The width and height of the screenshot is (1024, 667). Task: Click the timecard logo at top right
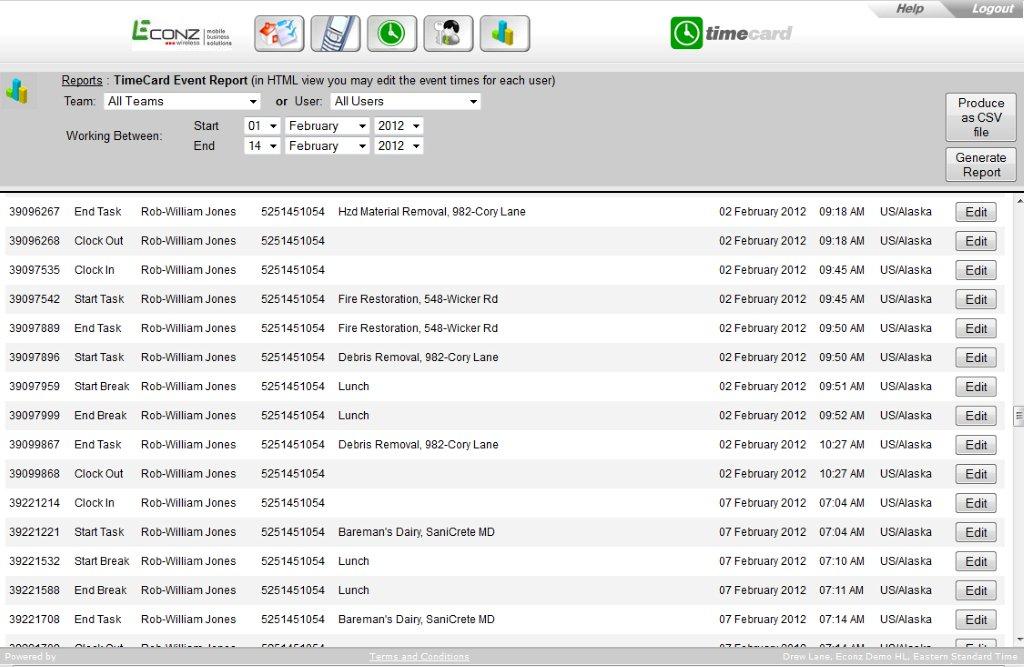tap(731, 33)
